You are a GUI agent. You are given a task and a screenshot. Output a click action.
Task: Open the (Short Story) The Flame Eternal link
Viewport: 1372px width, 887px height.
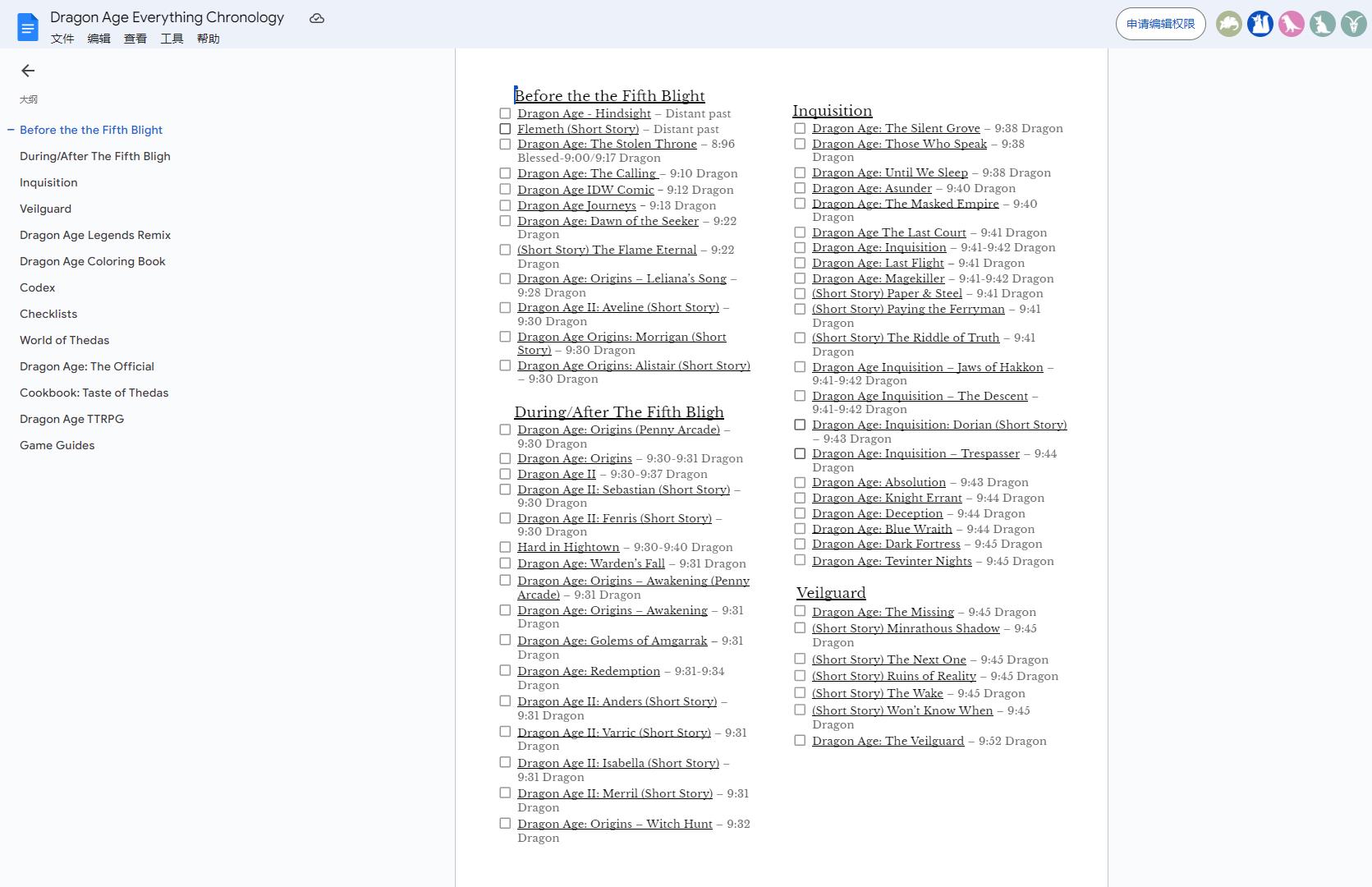coord(607,250)
